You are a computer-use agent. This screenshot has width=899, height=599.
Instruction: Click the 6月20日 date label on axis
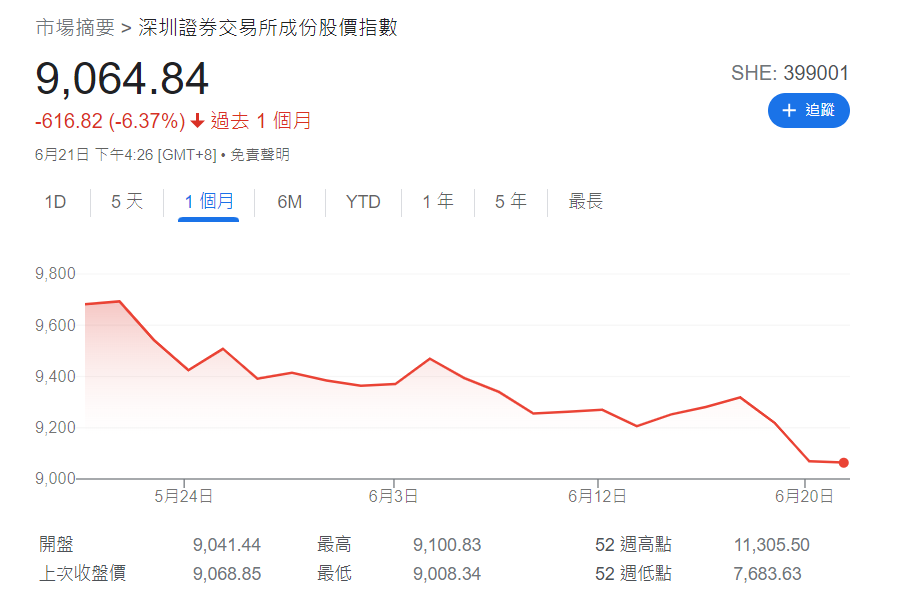(805, 496)
